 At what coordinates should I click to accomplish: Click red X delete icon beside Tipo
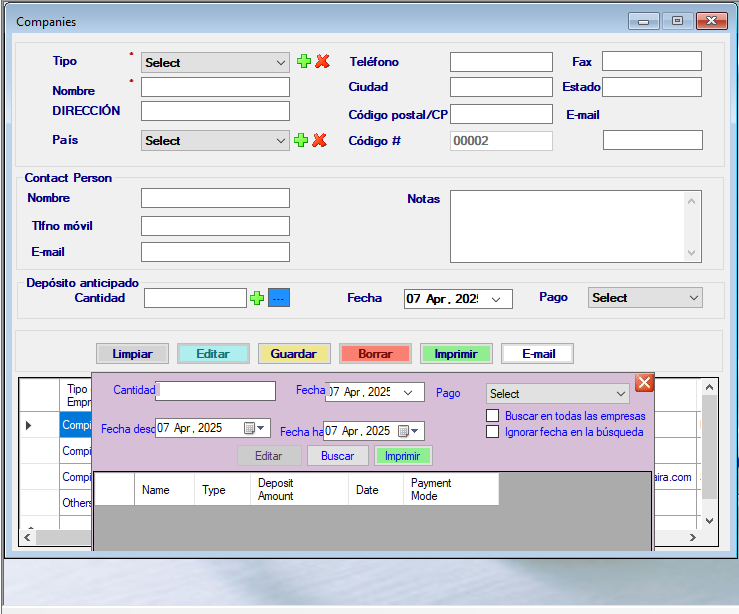[x=322, y=62]
